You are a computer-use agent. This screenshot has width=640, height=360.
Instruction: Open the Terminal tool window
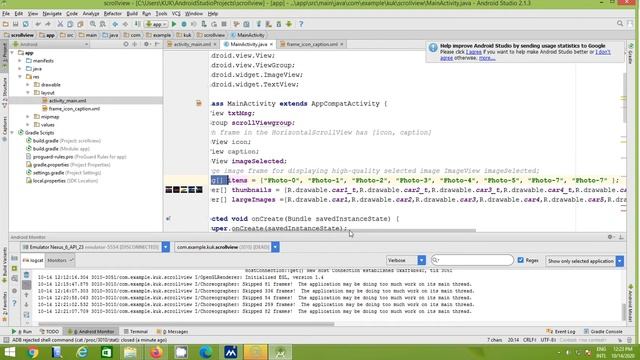[x=136, y=331]
